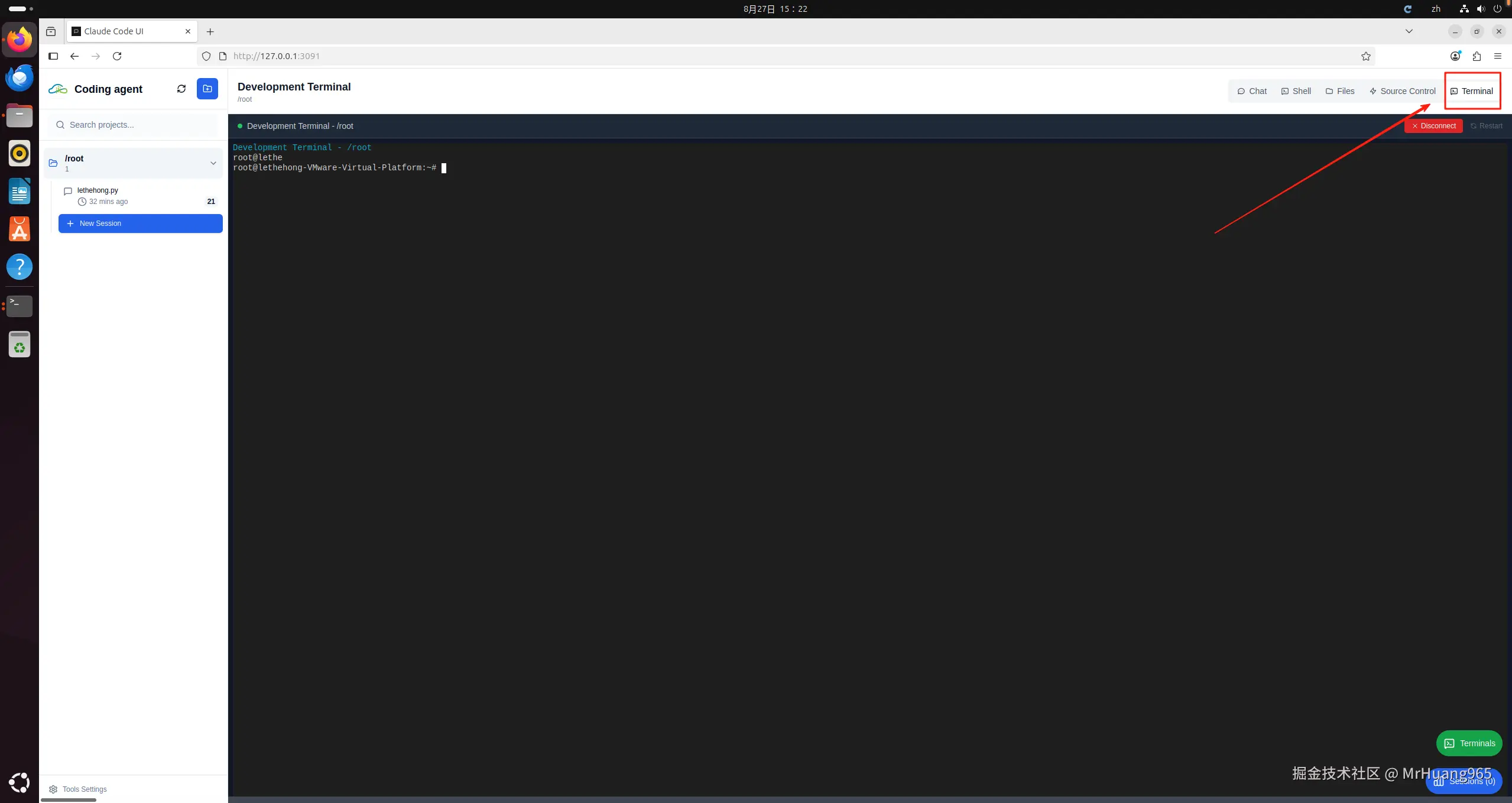Toggle the Firefox sidebar icon
Viewport: 1512px width, 803px height.
point(53,56)
